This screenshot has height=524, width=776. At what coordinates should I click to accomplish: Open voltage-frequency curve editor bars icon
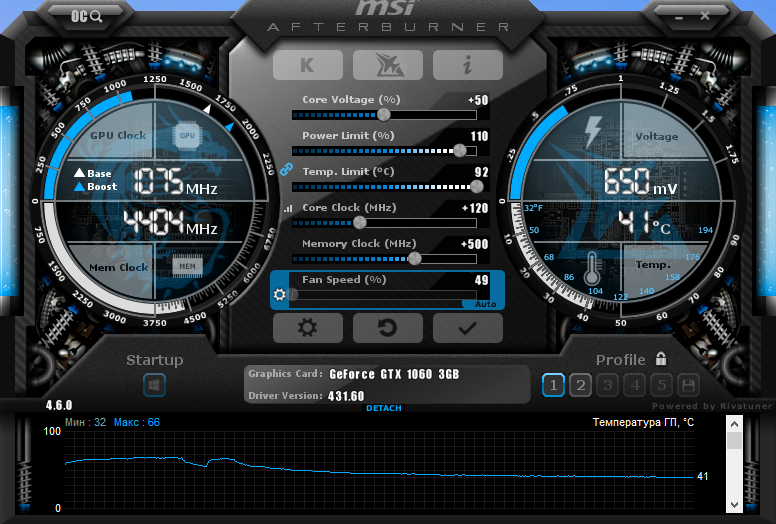tap(288, 209)
